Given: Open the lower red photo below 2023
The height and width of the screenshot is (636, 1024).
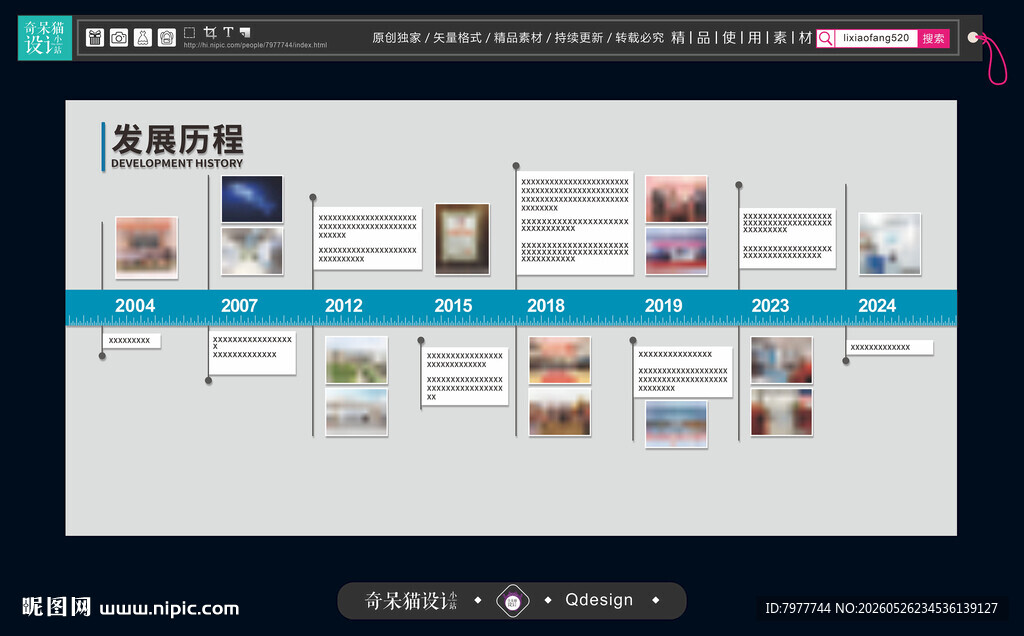Looking at the screenshot, I should [782, 412].
